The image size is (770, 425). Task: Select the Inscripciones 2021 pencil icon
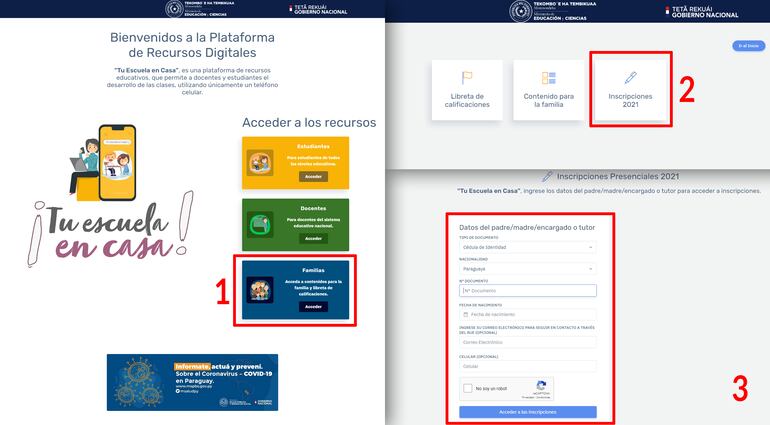[630, 77]
